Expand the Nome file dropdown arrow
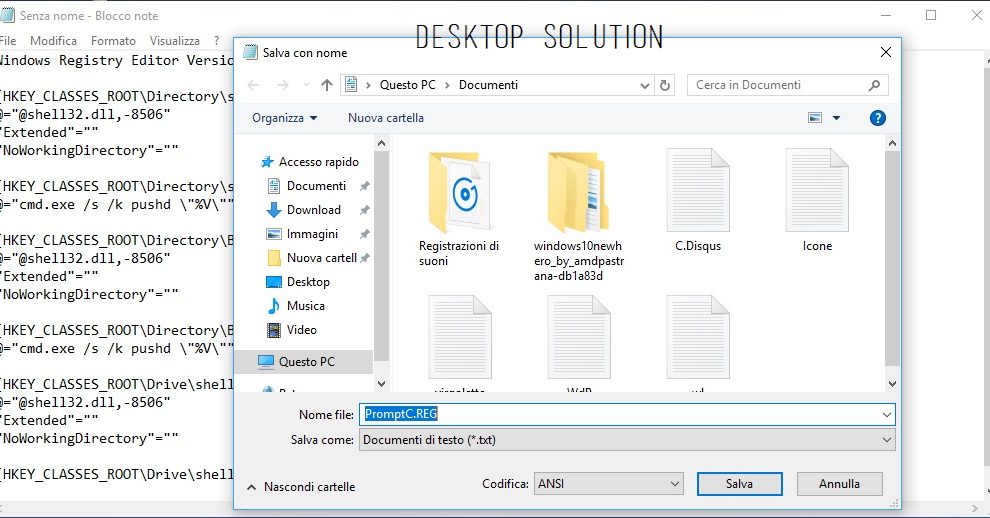Screen dimensions: 990x518 pos(886,414)
